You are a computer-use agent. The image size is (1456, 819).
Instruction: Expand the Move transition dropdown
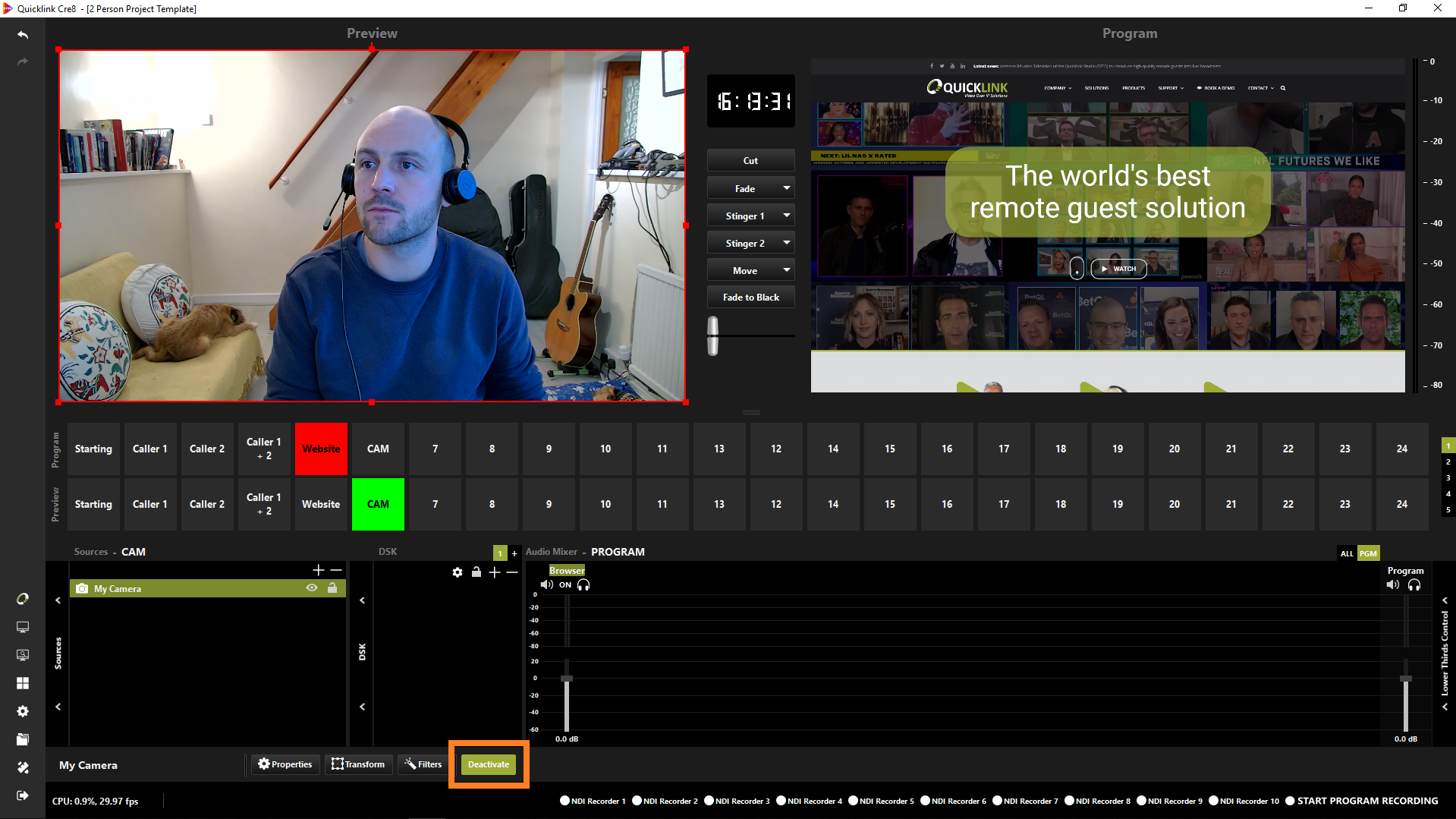coord(787,270)
